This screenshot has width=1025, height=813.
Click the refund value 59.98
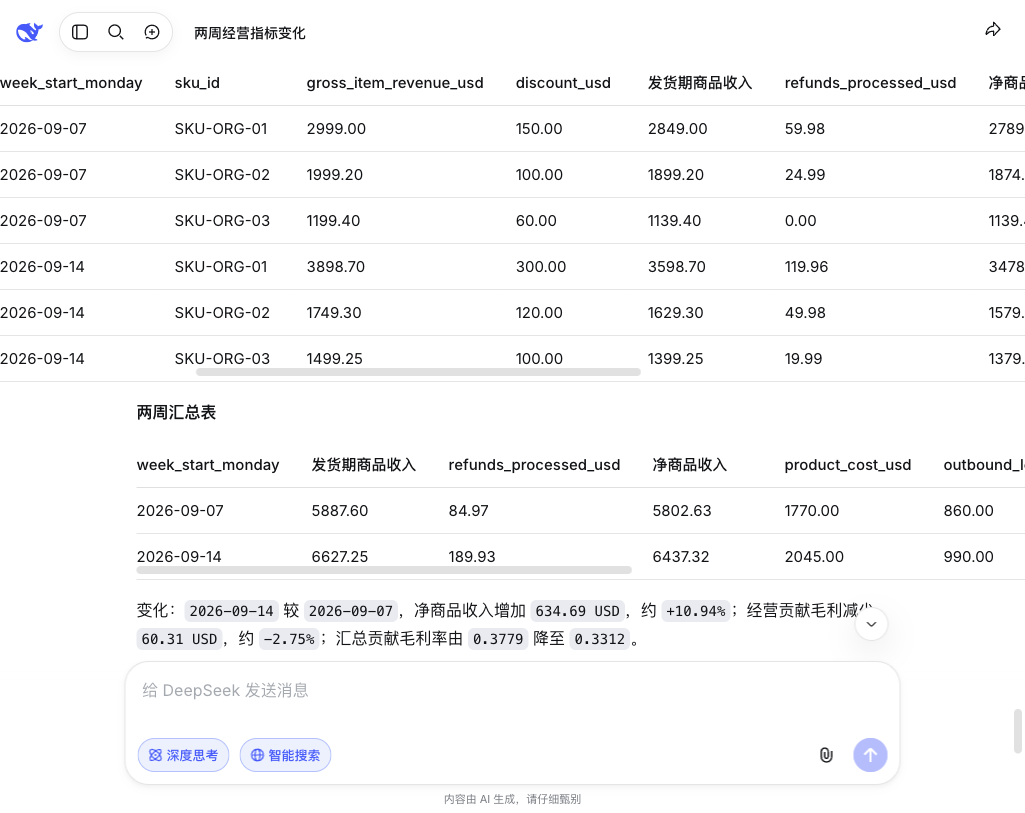[805, 129]
